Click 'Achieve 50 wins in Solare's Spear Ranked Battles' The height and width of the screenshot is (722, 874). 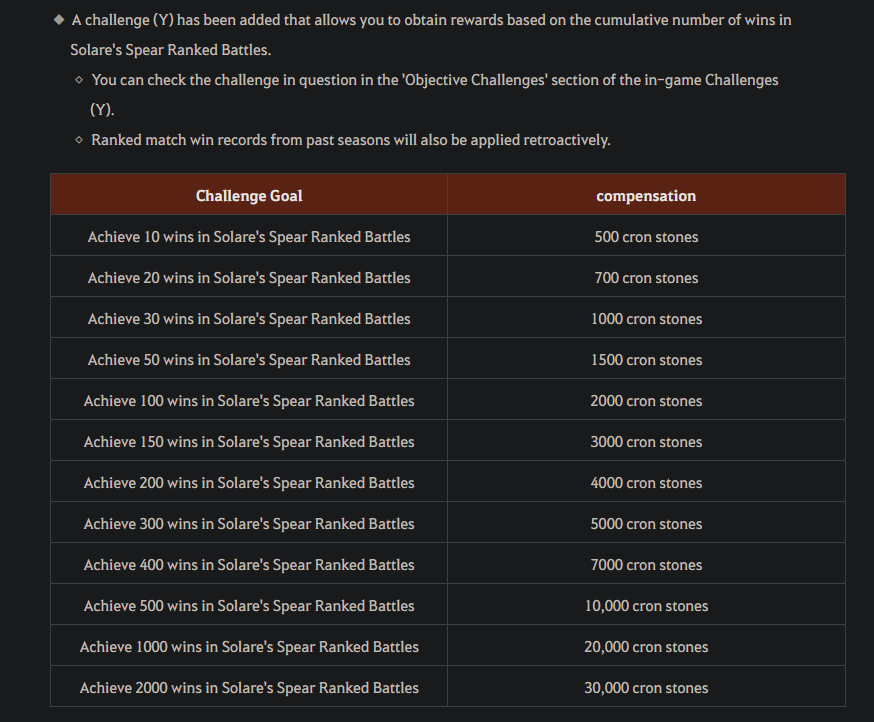click(249, 360)
